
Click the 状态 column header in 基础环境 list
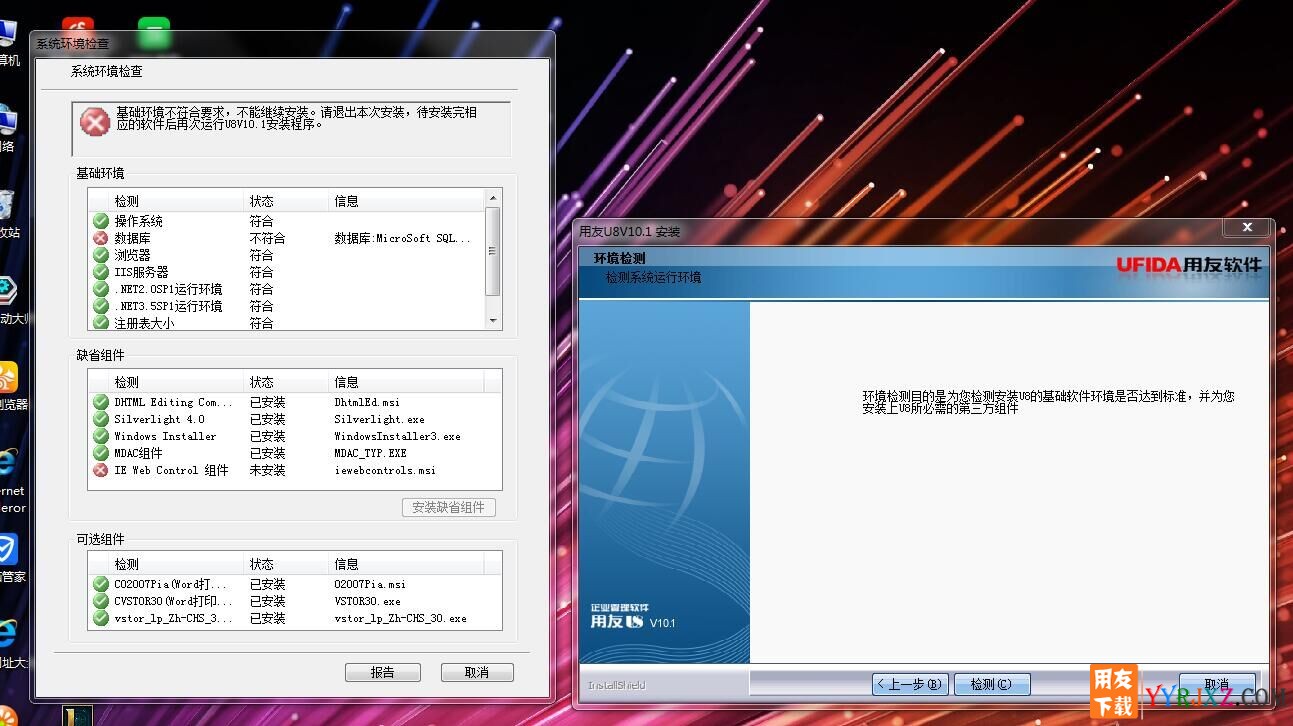click(287, 201)
